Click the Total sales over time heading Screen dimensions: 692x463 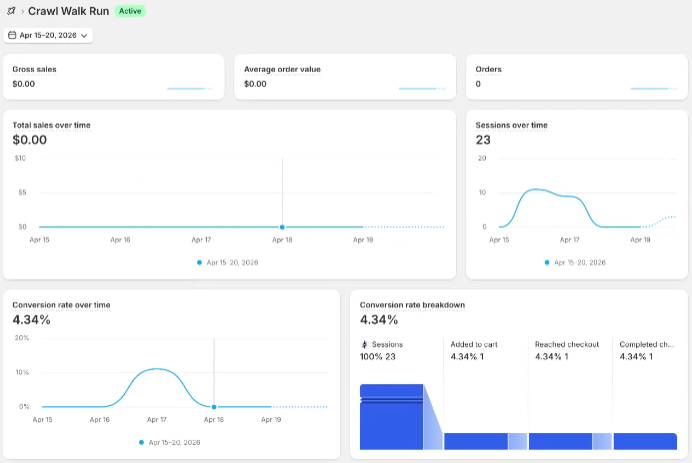(x=51, y=125)
